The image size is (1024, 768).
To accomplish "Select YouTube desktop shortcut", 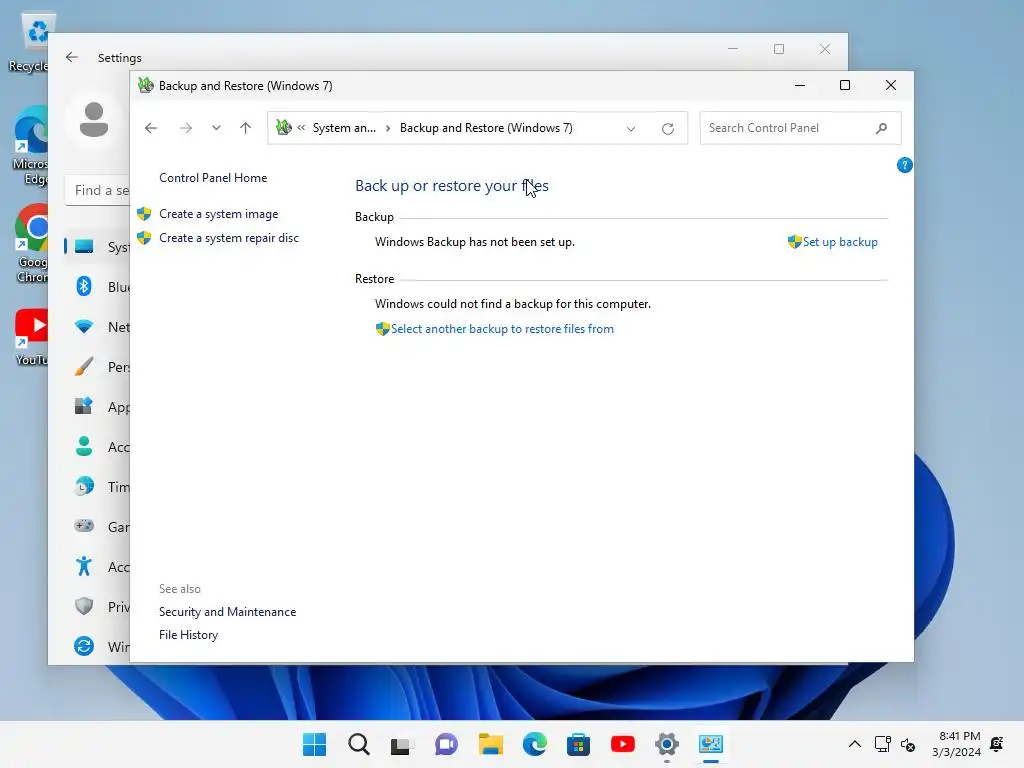I will tap(31, 338).
